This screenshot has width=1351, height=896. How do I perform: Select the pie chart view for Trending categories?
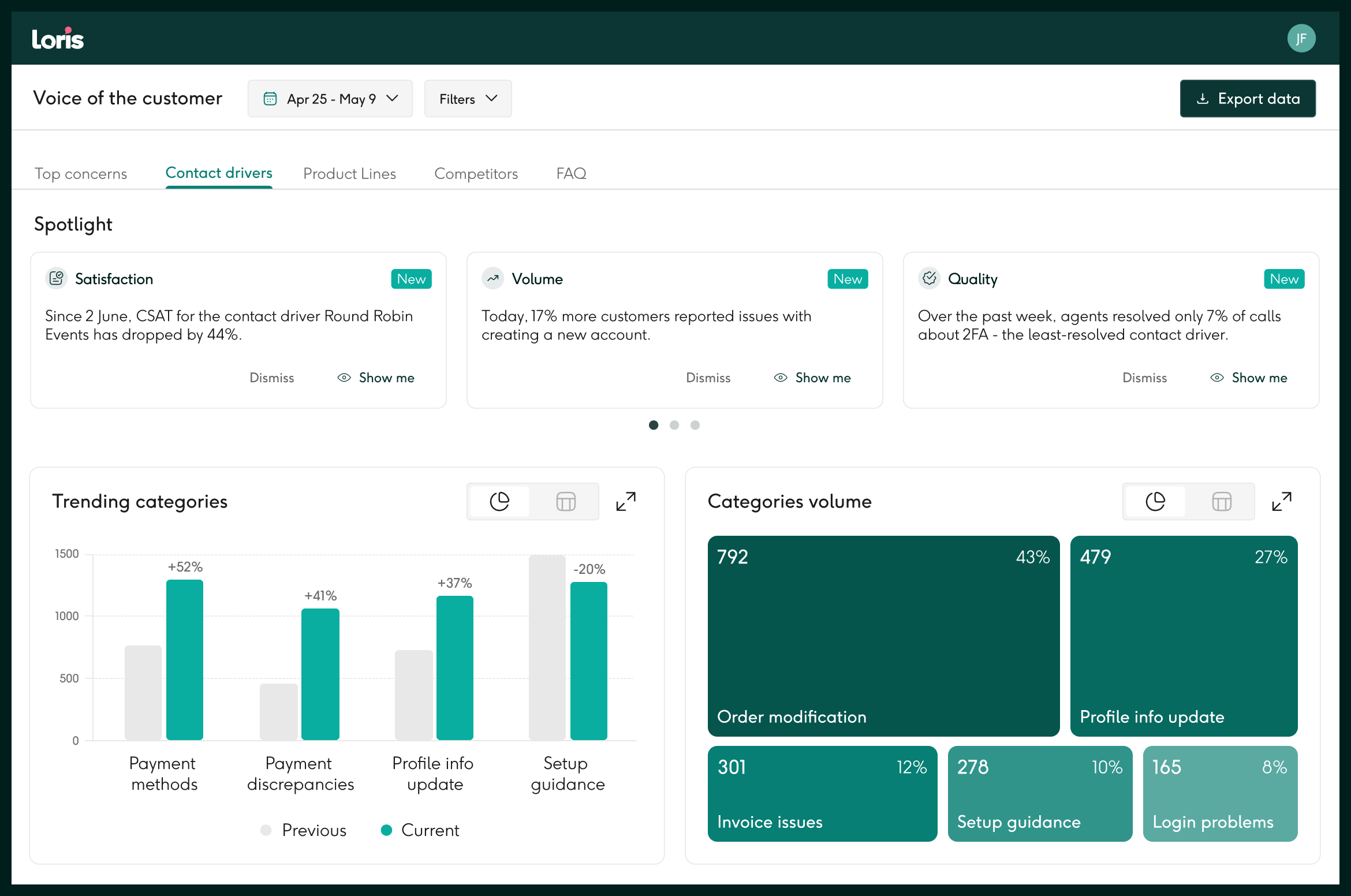point(499,501)
